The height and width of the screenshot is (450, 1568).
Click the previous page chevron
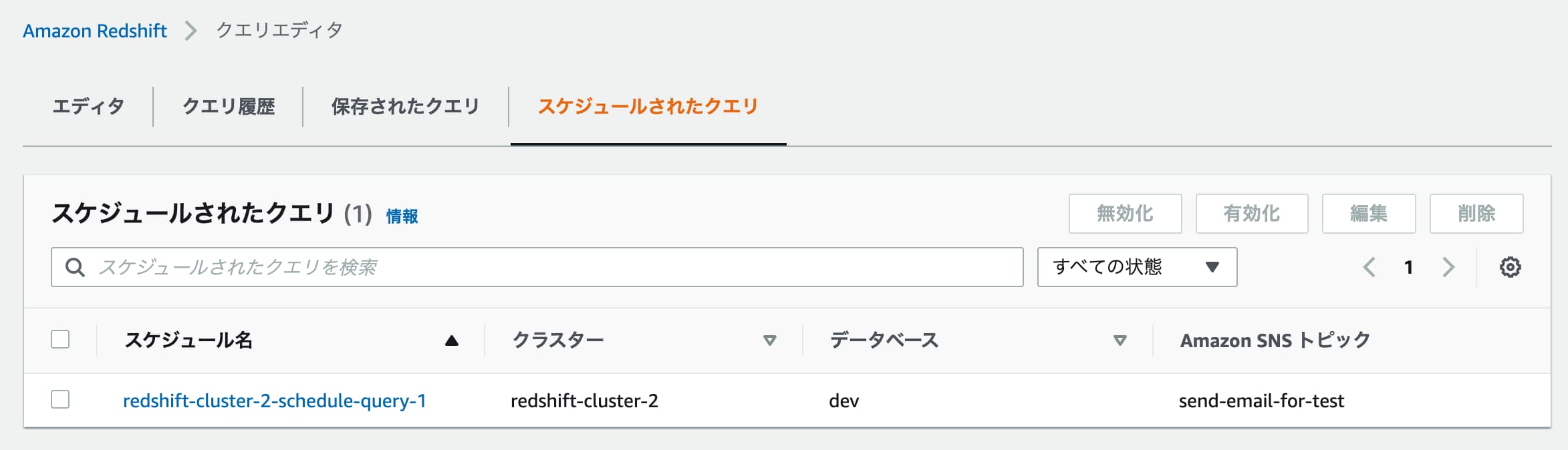1369,266
